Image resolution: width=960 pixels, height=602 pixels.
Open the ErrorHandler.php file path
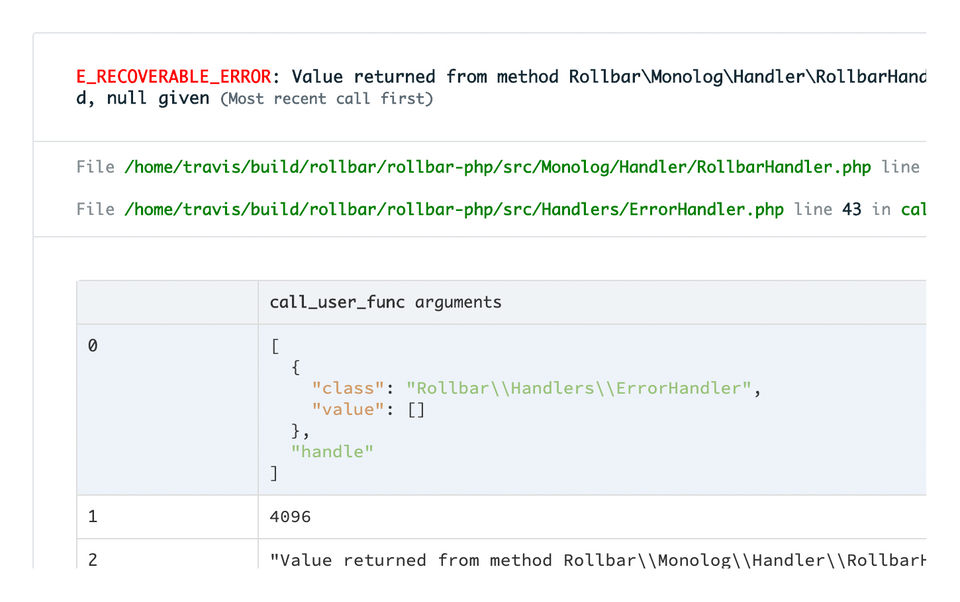tap(454, 210)
